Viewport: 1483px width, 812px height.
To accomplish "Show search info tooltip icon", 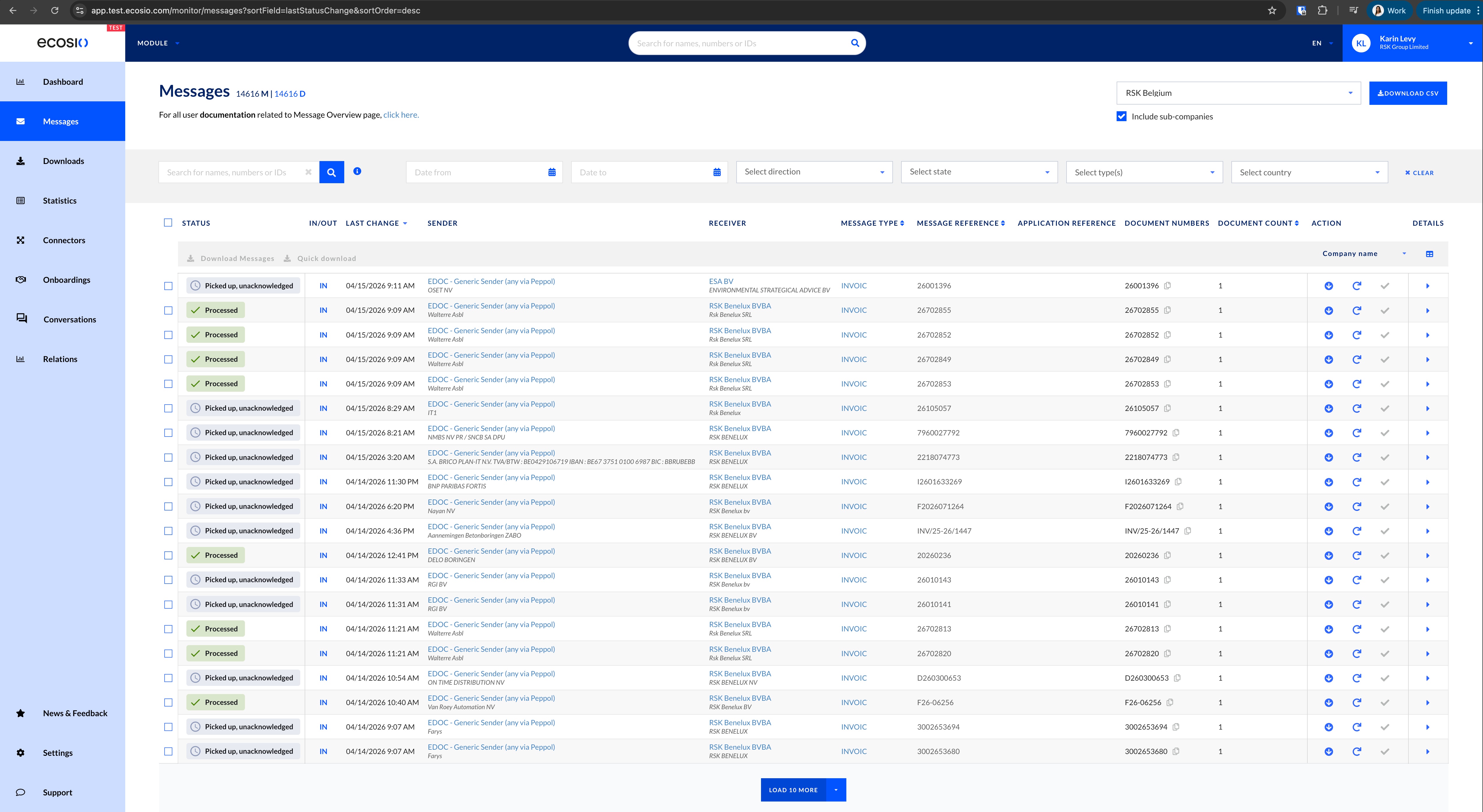I will 358,171.
